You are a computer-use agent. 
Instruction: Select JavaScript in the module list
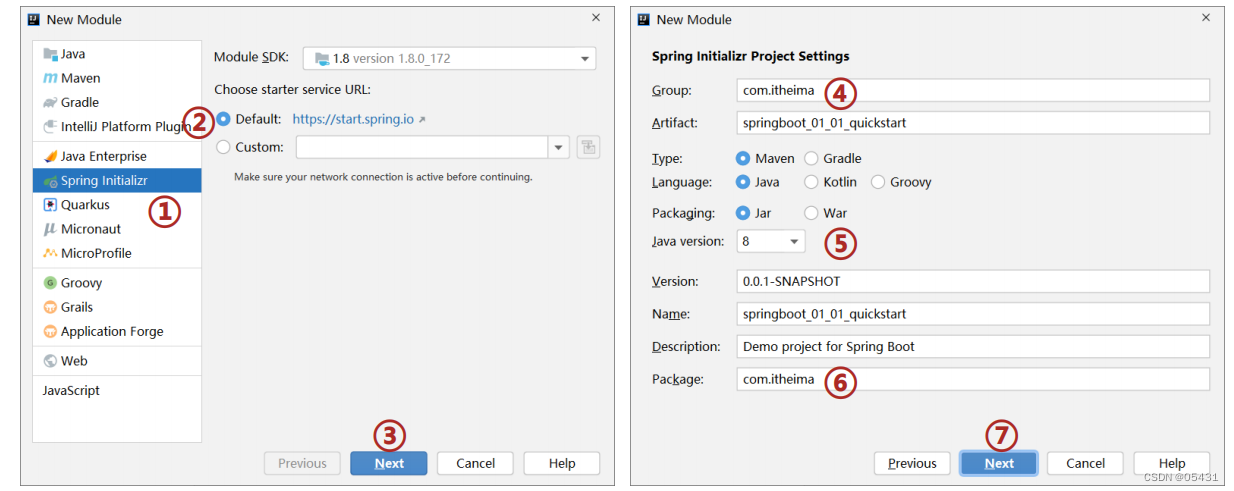tap(71, 391)
